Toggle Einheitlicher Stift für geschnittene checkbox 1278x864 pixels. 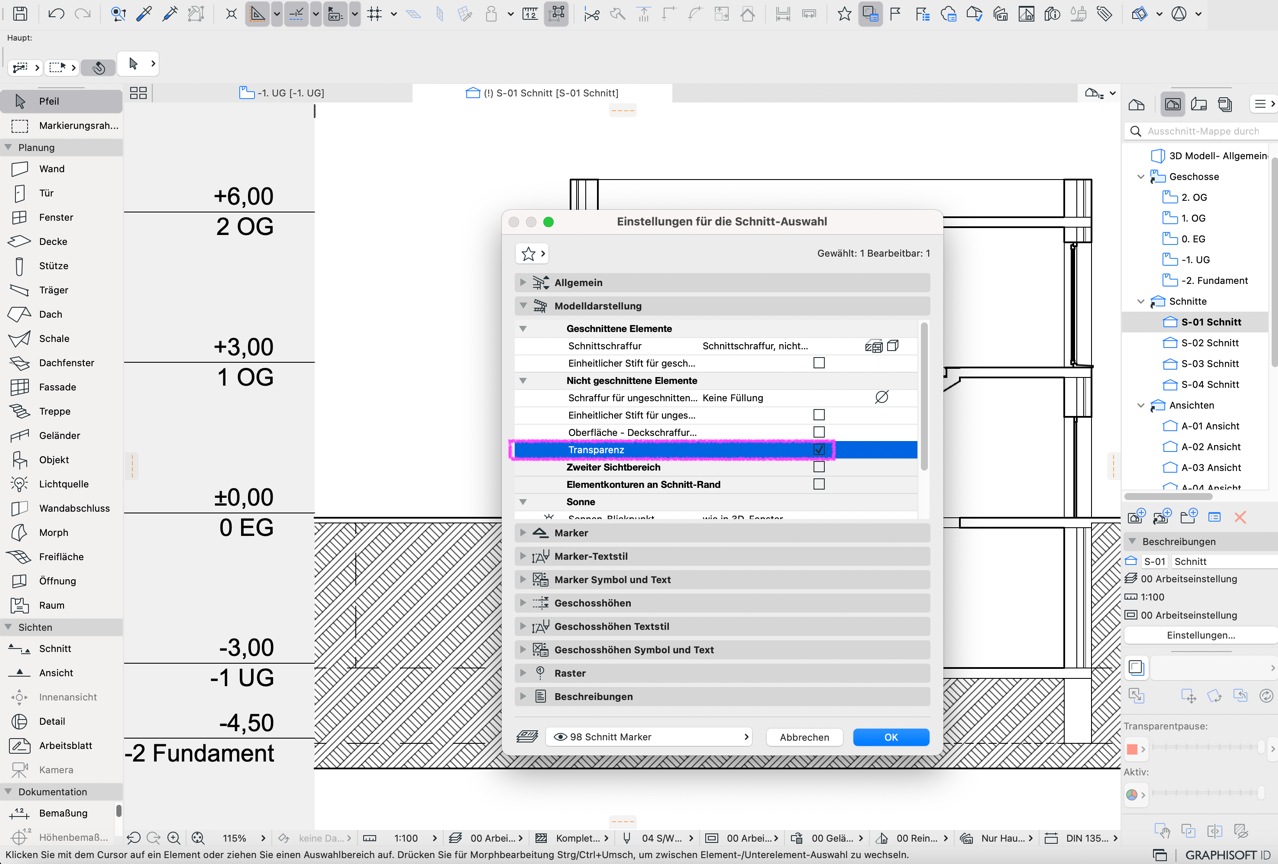point(819,363)
